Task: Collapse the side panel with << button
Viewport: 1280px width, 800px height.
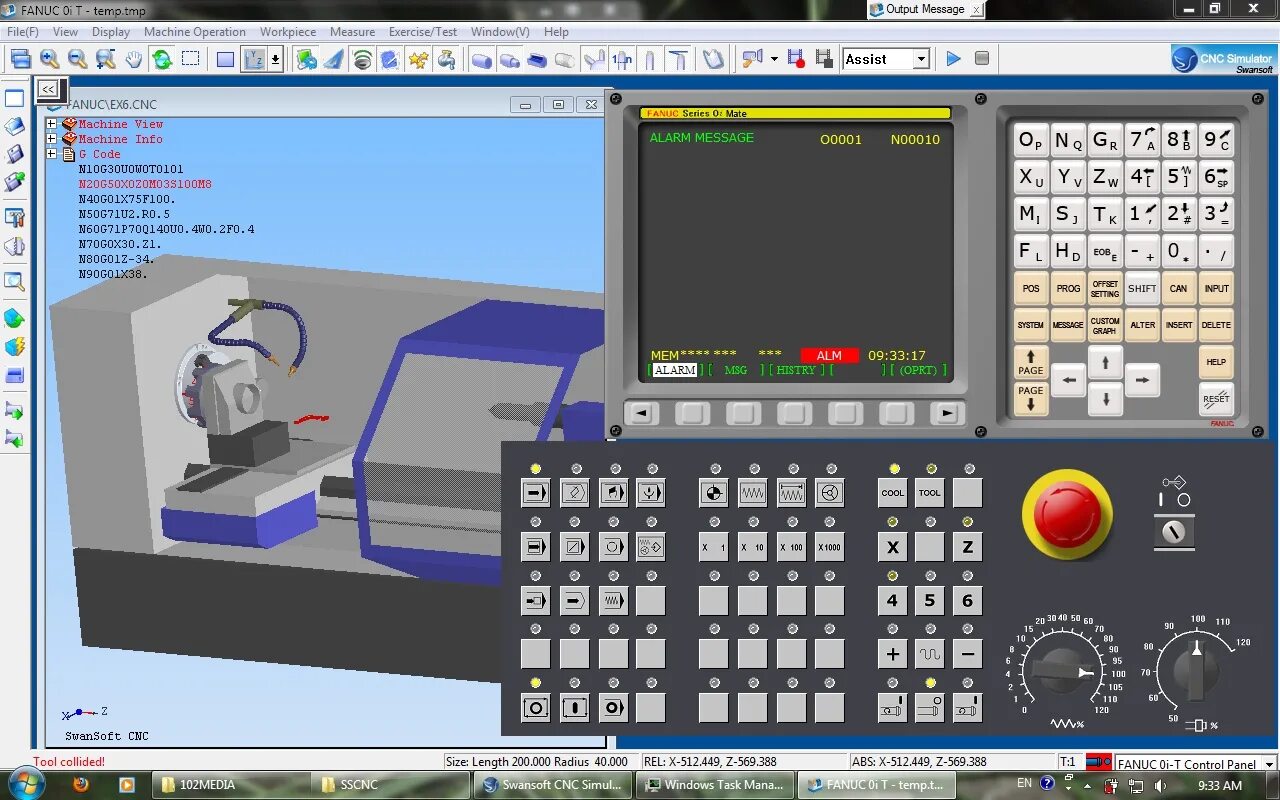Action: tap(48, 89)
